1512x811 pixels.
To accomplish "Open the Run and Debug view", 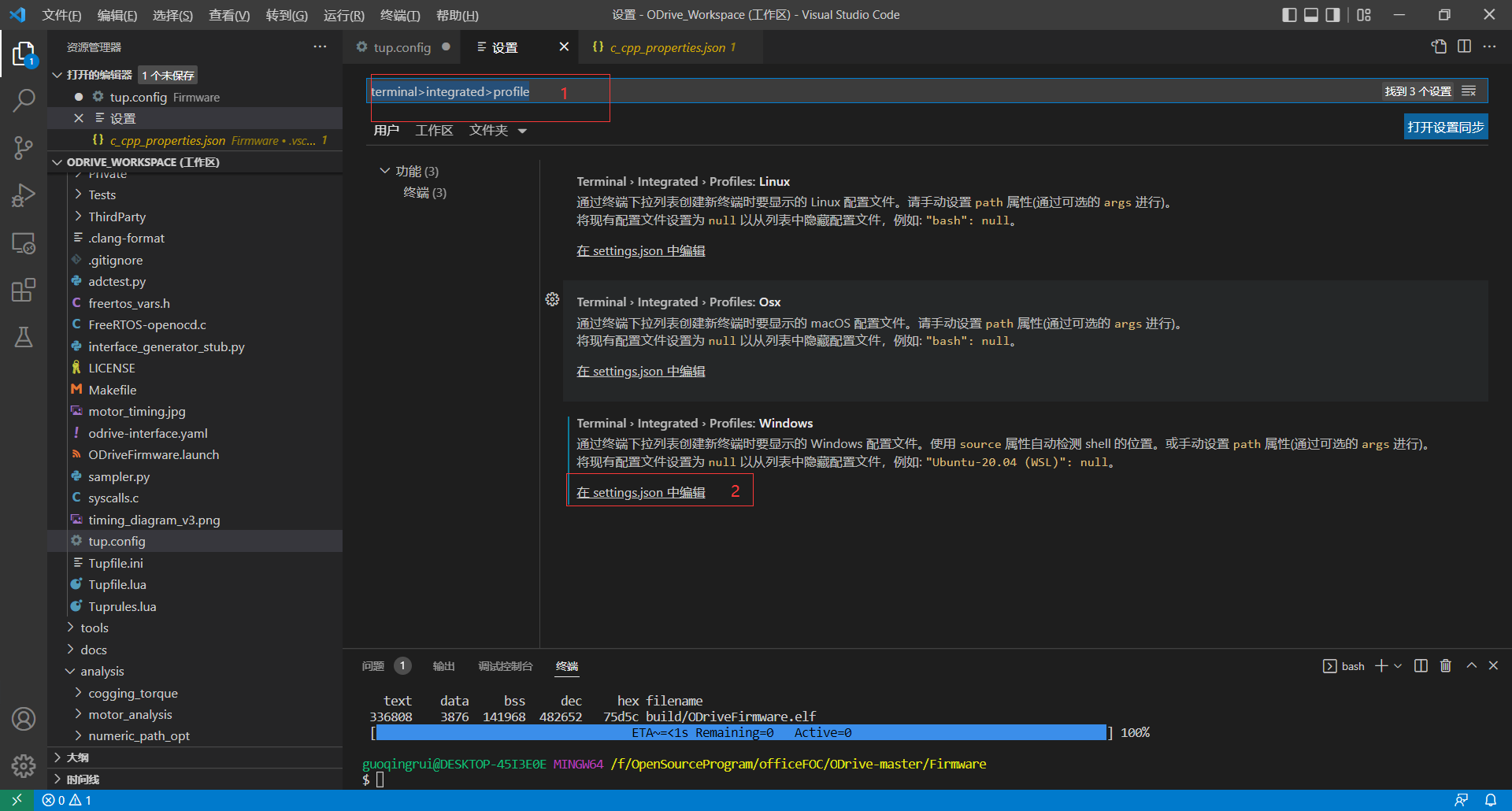I will 24,195.
